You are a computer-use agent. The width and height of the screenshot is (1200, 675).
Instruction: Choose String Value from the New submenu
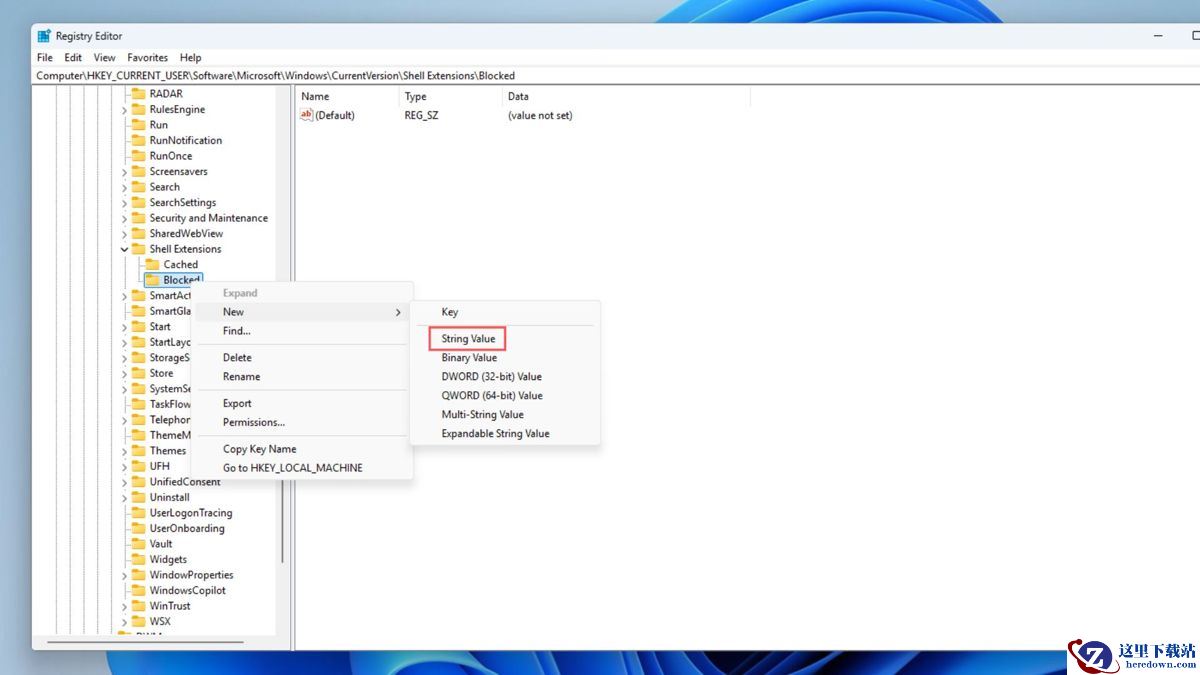468,339
